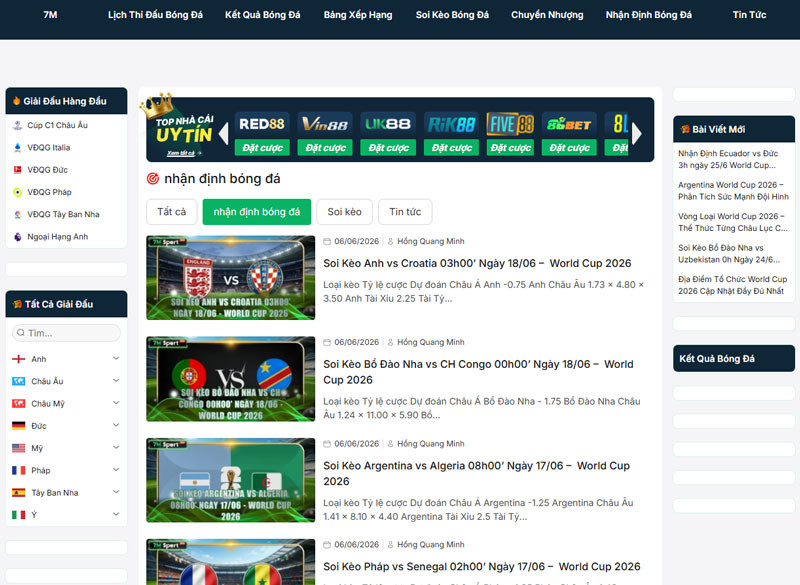Viewport: 800px width, 585px height.
Task: Click the Ngoại Hạng Anh league icon
Action: (17, 237)
